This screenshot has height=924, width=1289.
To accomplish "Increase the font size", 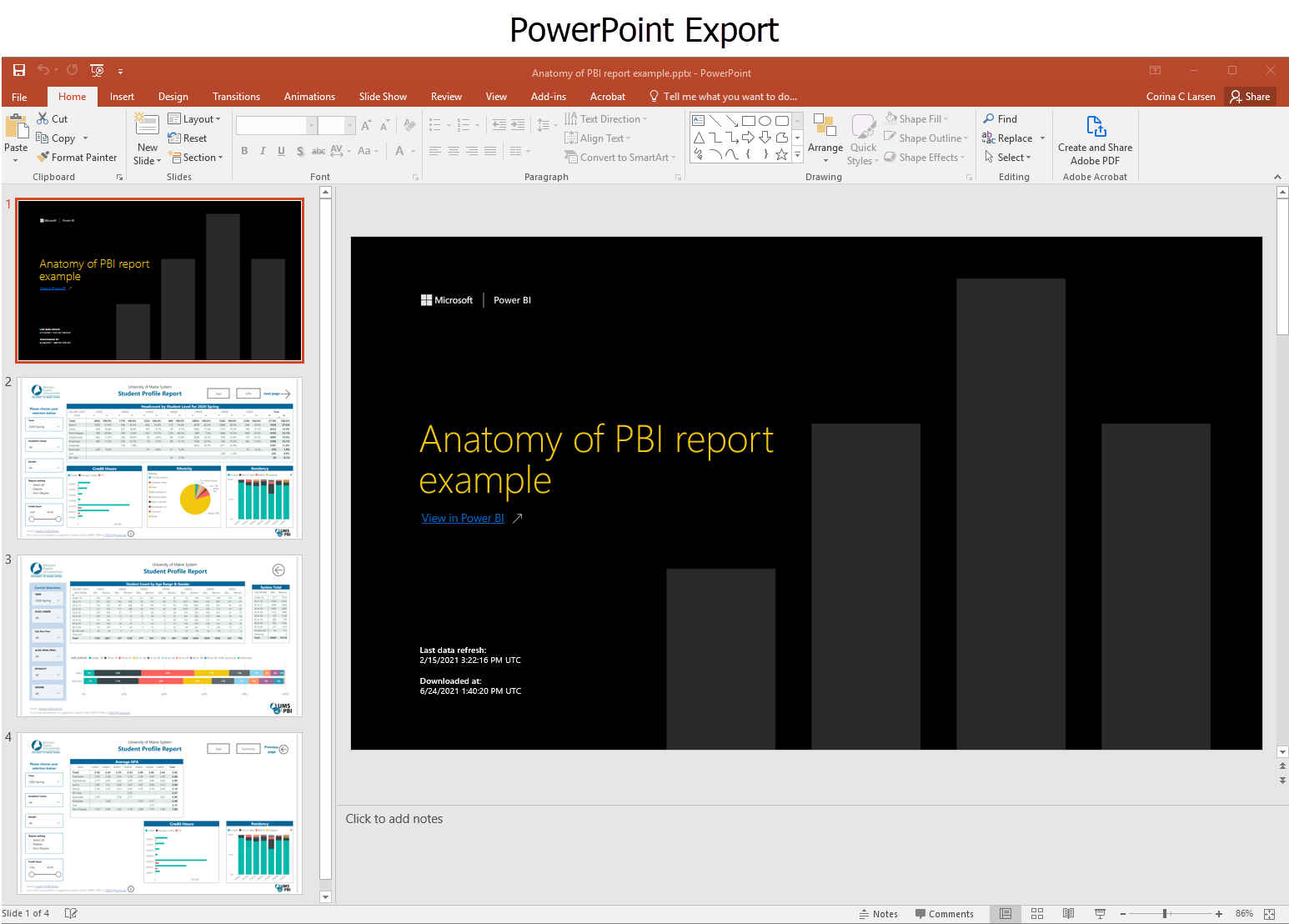I will tap(366, 125).
